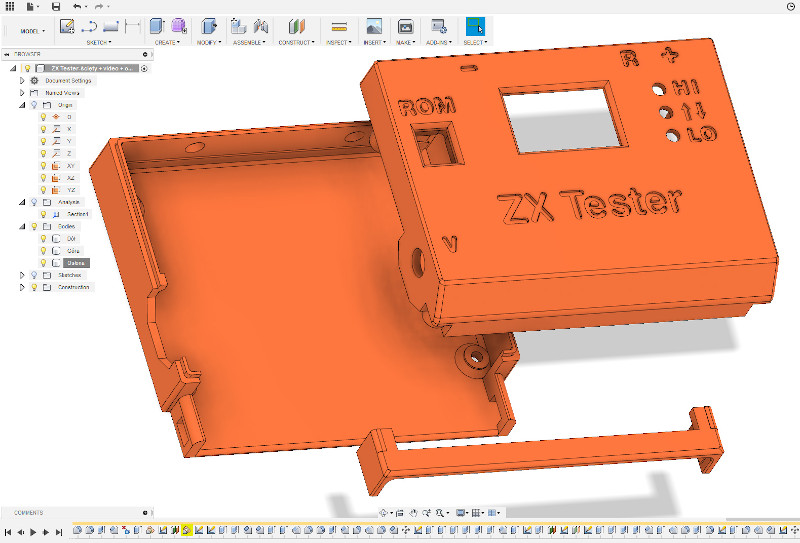This screenshot has width=800, height=543.
Task: Open the data panel grid icon
Action: coord(10,7)
